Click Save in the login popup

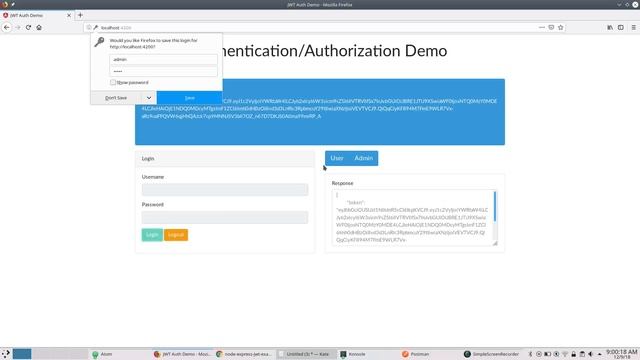[x=189, y=98]
